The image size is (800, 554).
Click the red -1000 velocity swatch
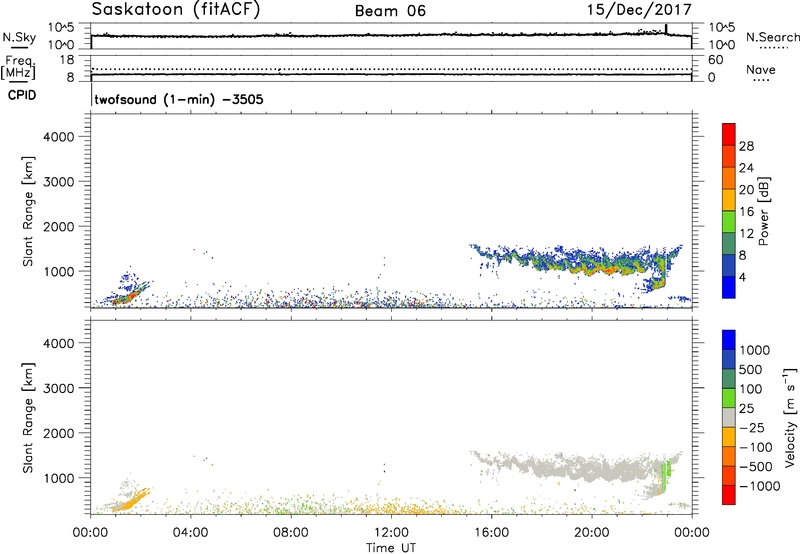coord(729,495)
